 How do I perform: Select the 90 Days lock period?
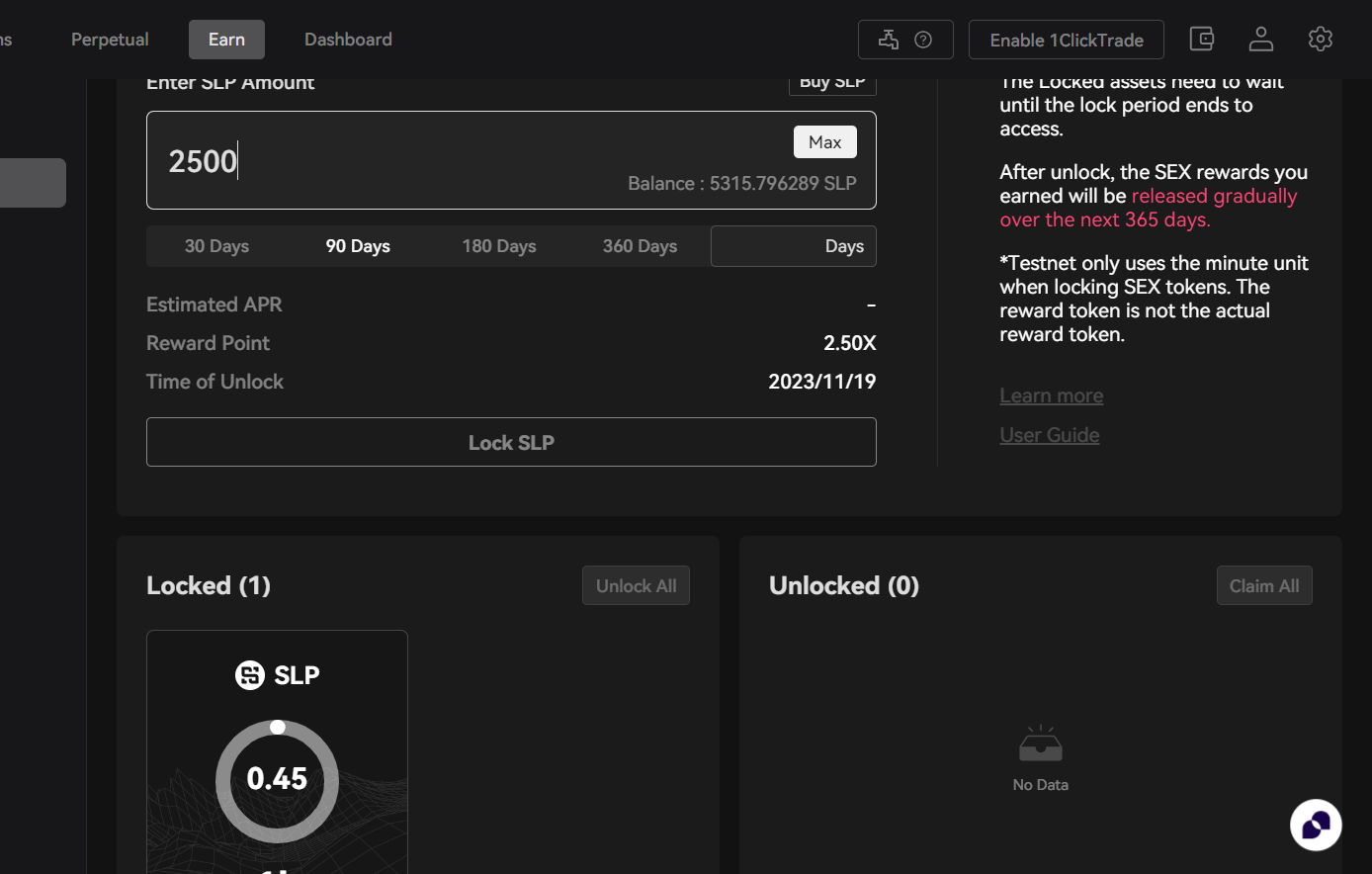coord(358,246)
